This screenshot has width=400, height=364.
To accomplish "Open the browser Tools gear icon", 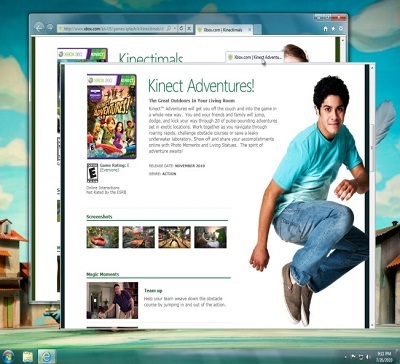I will pyautogui.click(x=341, y=29).
